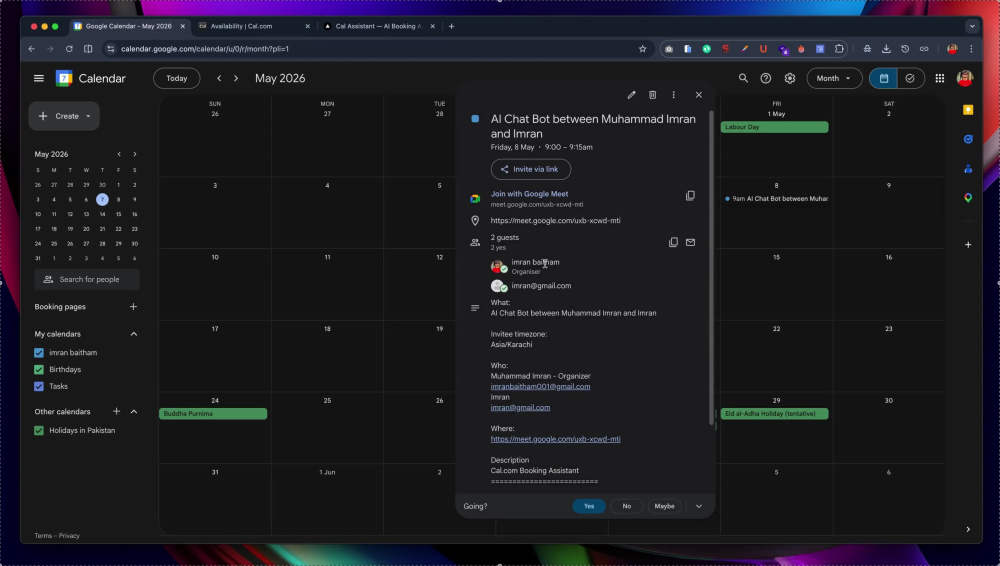
Task: Close the event details popup
Action: [698, 95]
